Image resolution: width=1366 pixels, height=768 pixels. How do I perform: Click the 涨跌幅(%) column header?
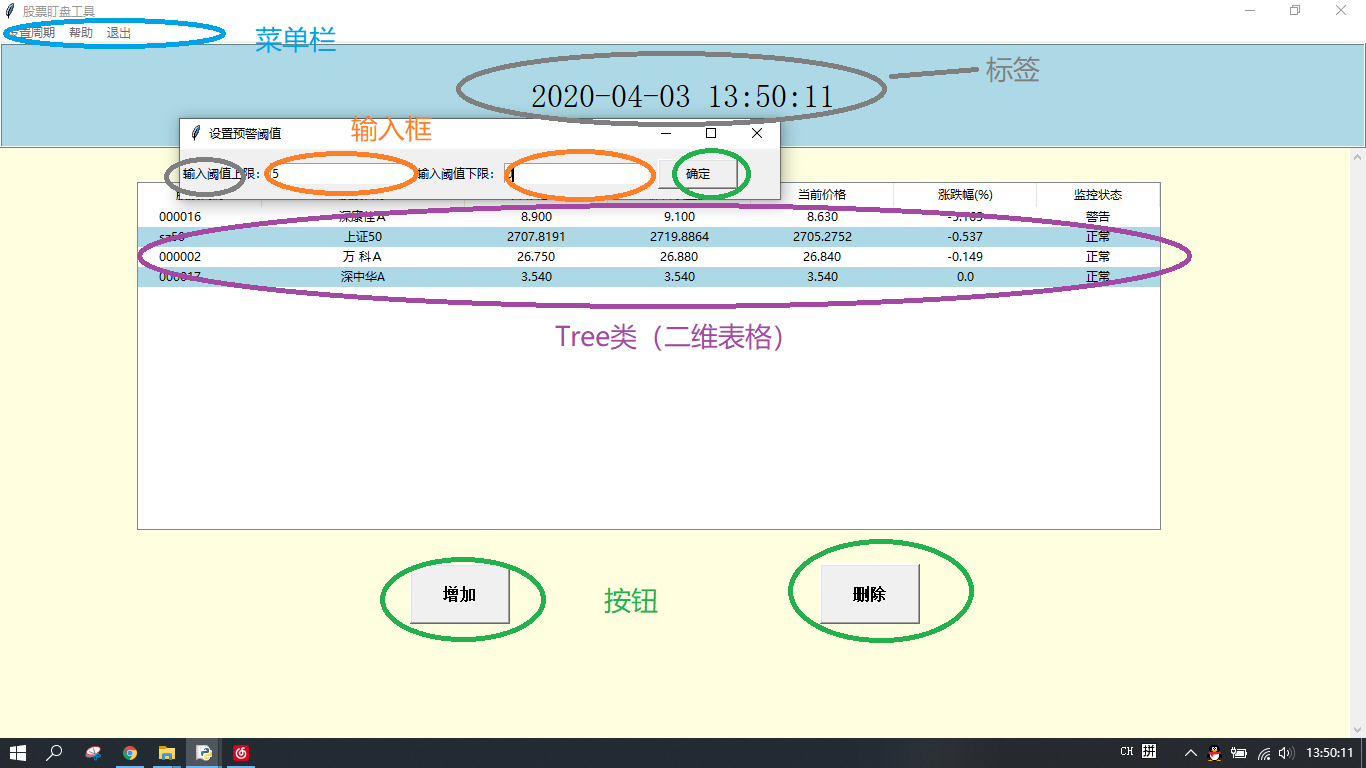pos(965,195)
